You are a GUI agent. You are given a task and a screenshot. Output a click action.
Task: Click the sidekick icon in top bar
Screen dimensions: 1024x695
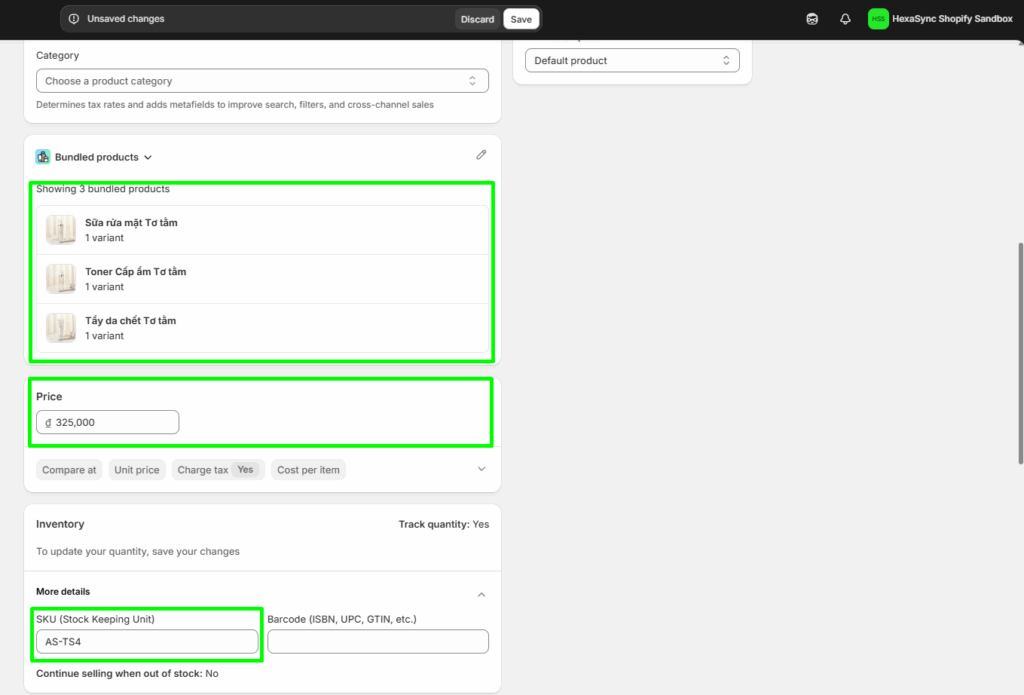point(812,19)
